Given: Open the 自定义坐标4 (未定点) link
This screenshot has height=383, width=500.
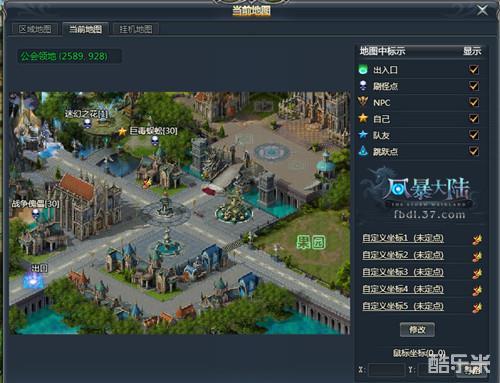Looking at the screenshot, I should click(x=403, y=289).
